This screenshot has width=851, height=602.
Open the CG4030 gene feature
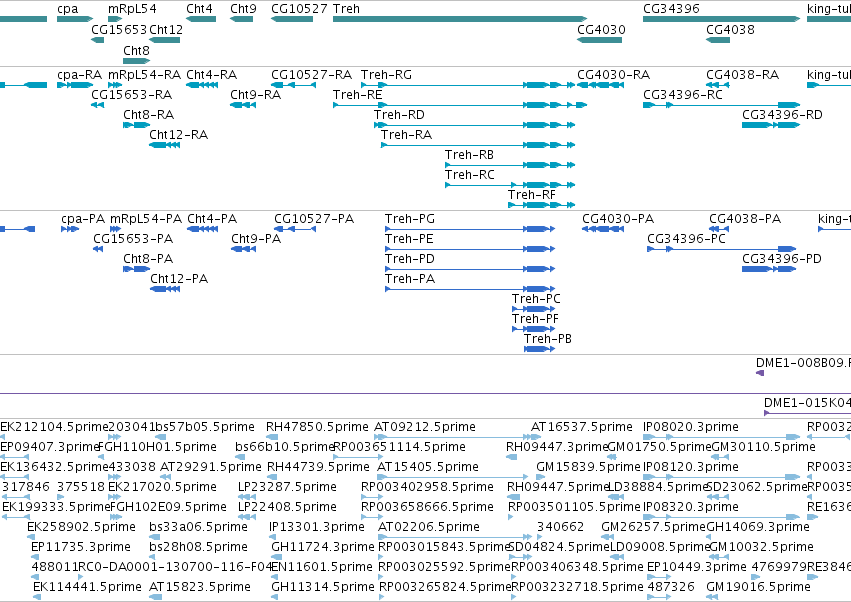pyautogui.click(x=600, y=40)
